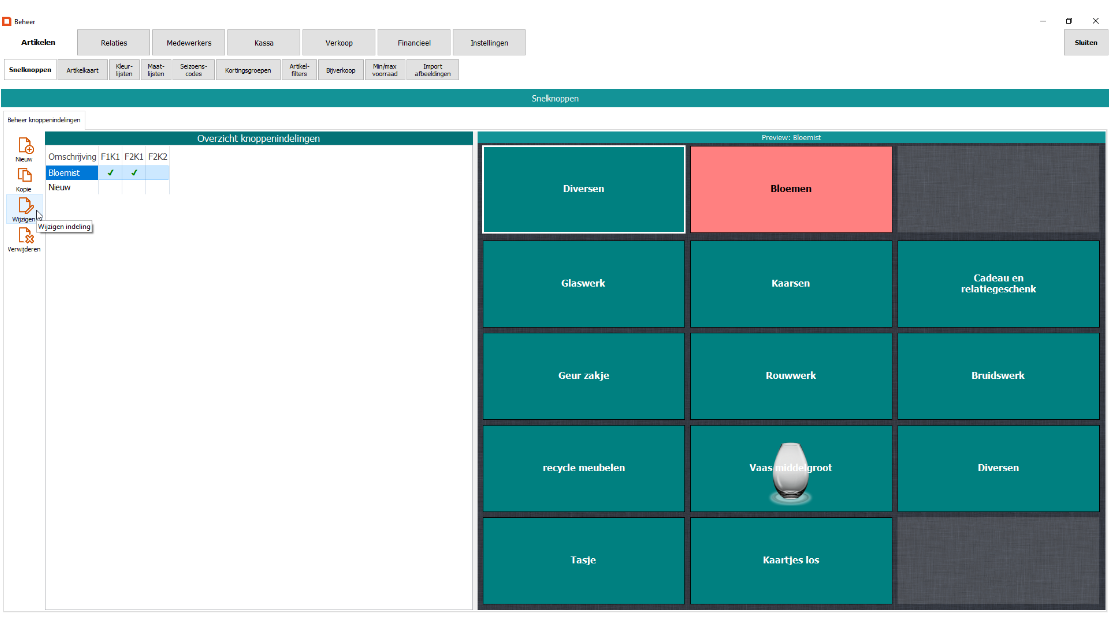The image size is (1111, 618).
Task: Open the Artikelkaart sub-tab
Action: coord(83,70)
